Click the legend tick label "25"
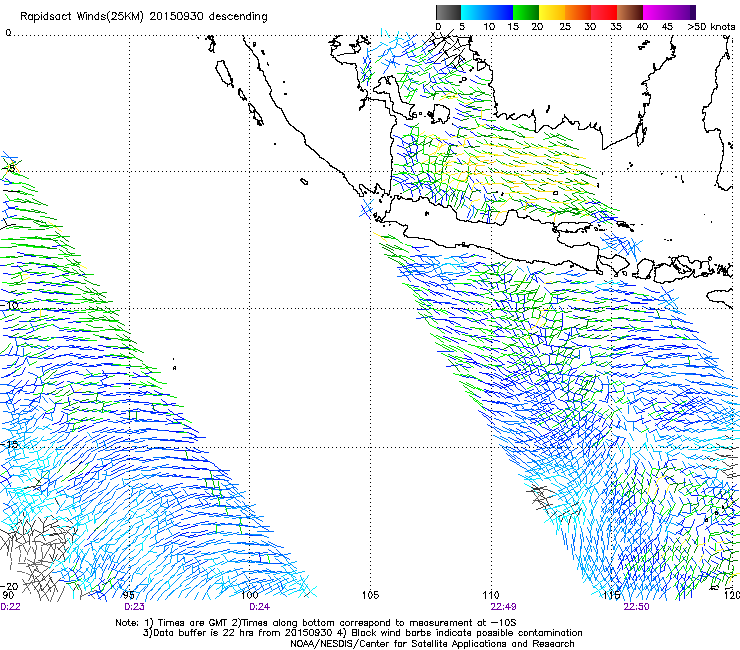The image size is (740, 650). point(565,27)
